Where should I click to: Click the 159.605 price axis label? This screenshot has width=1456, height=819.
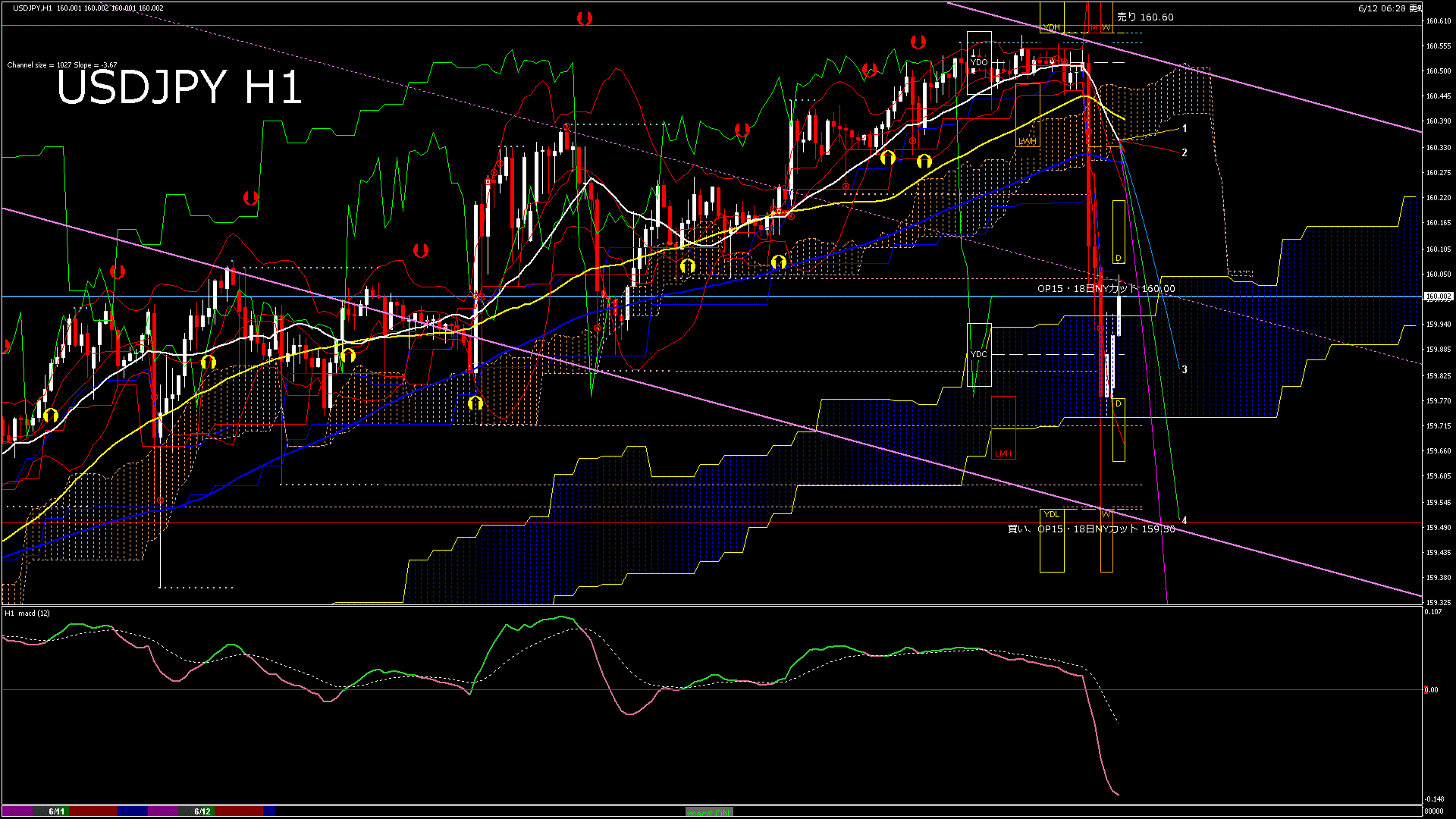coord(1439,476)
